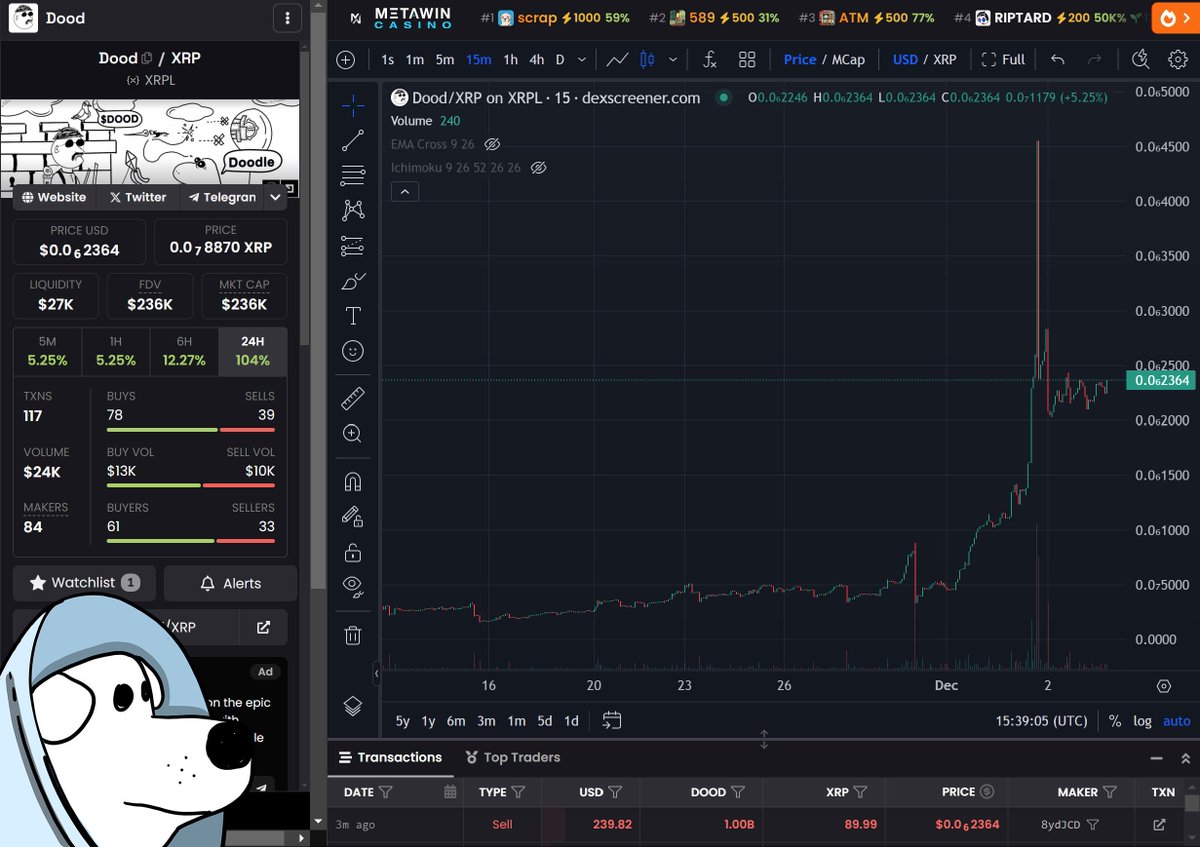Filter transactions by USD amount

pyautogui.click(x=615, y=792)
